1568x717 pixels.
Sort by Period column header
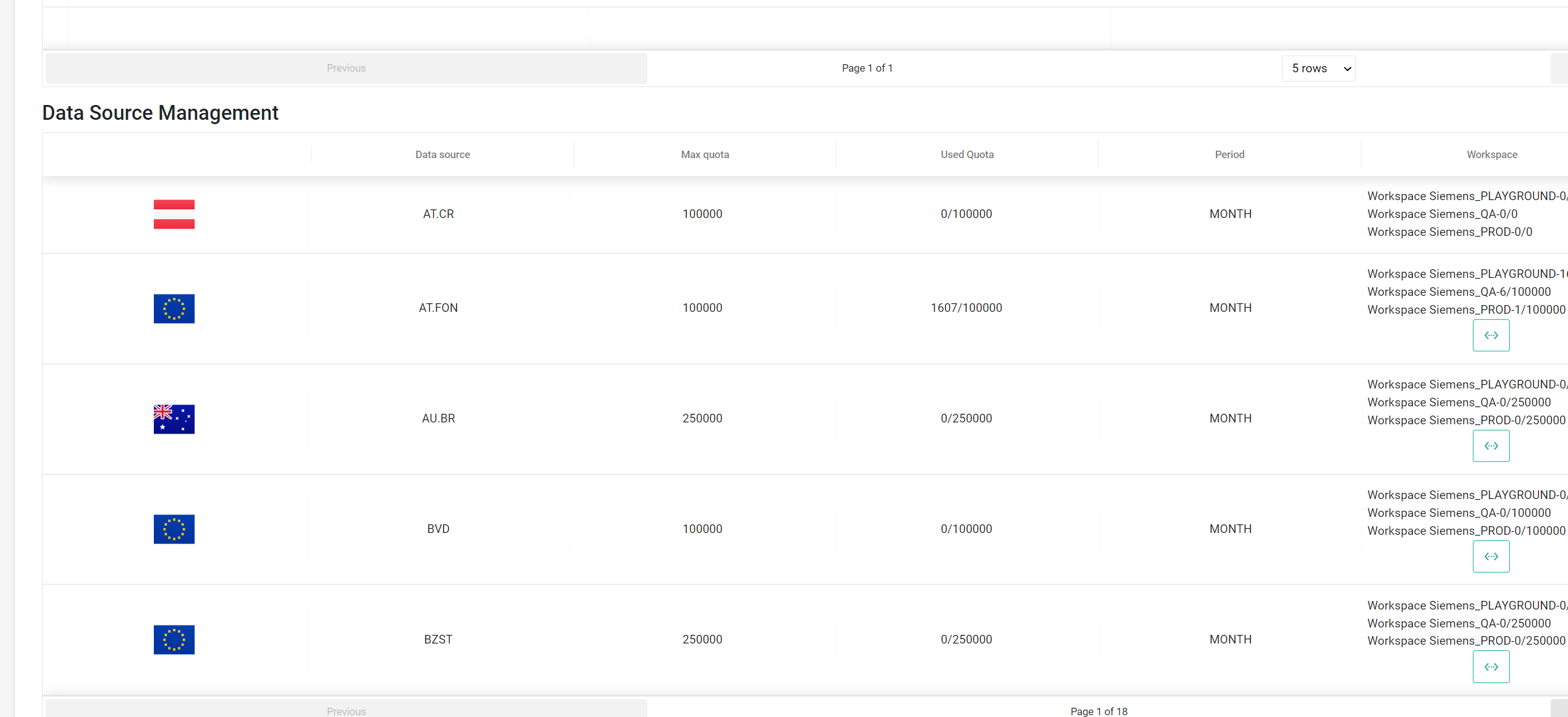click(x=1229, y=154)
